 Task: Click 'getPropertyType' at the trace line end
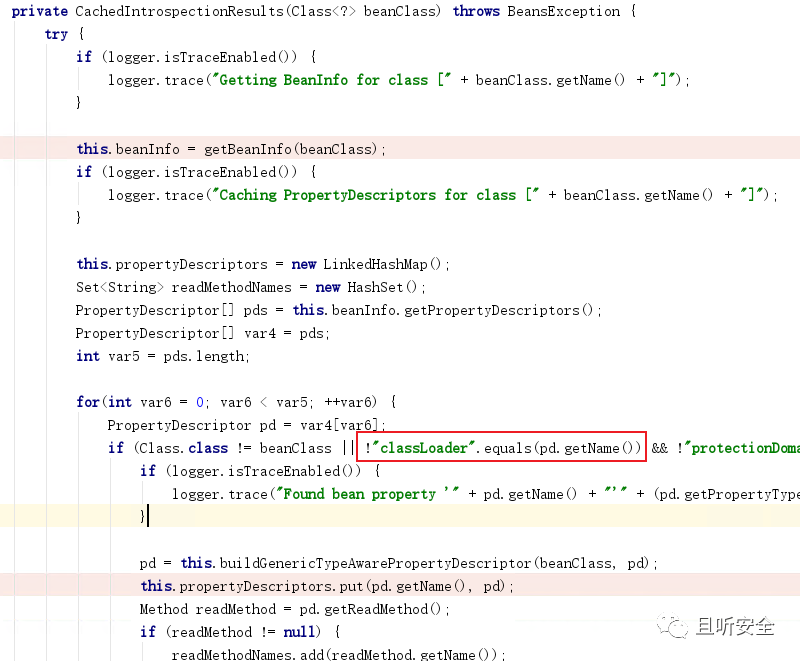pyautogui.click(x=742, y=494)
